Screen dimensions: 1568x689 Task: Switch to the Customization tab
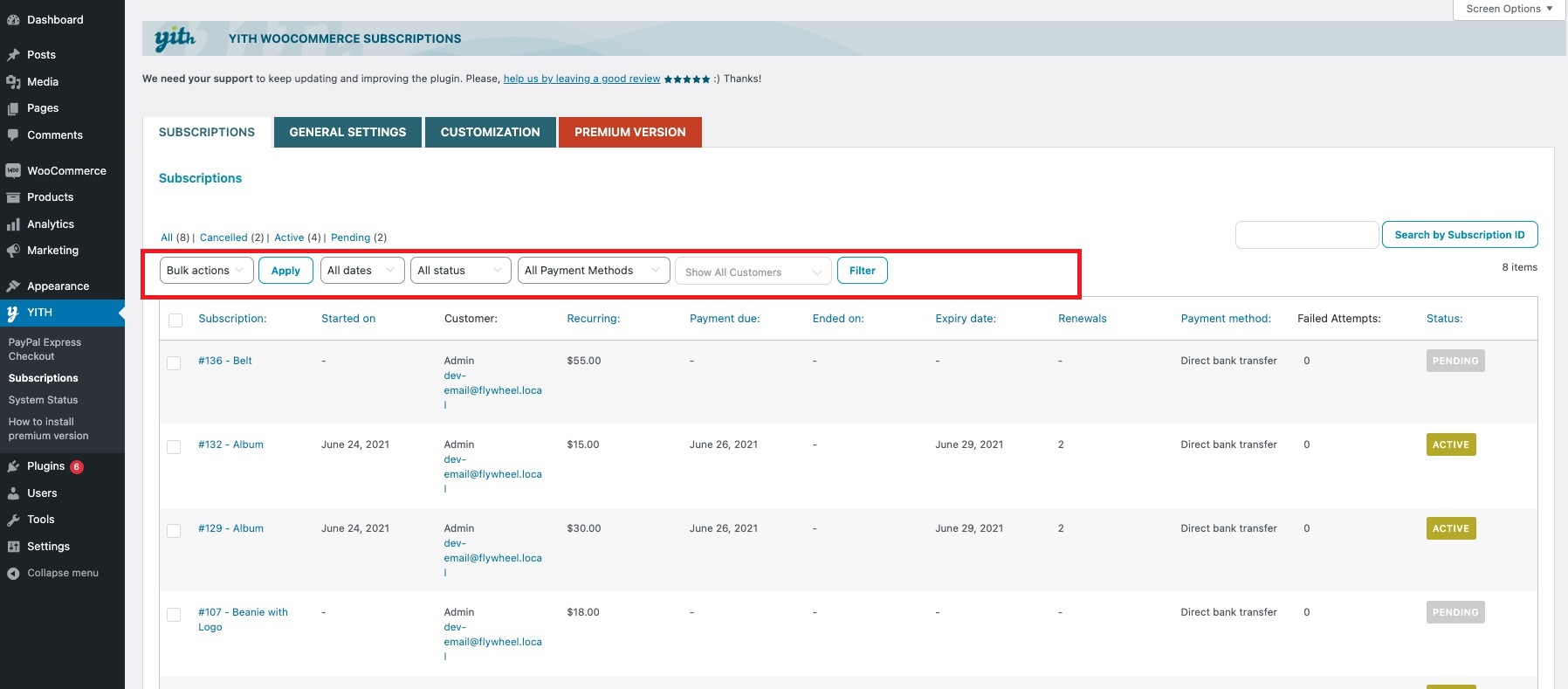coord(491,132)
